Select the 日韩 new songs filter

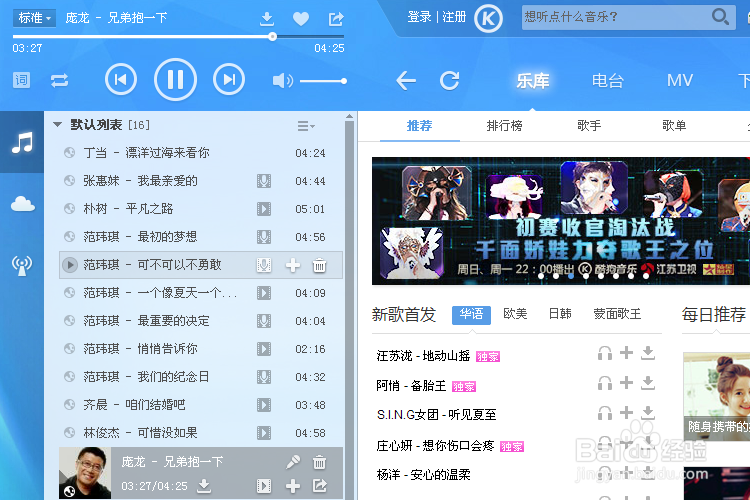click(x=560, y=314)
